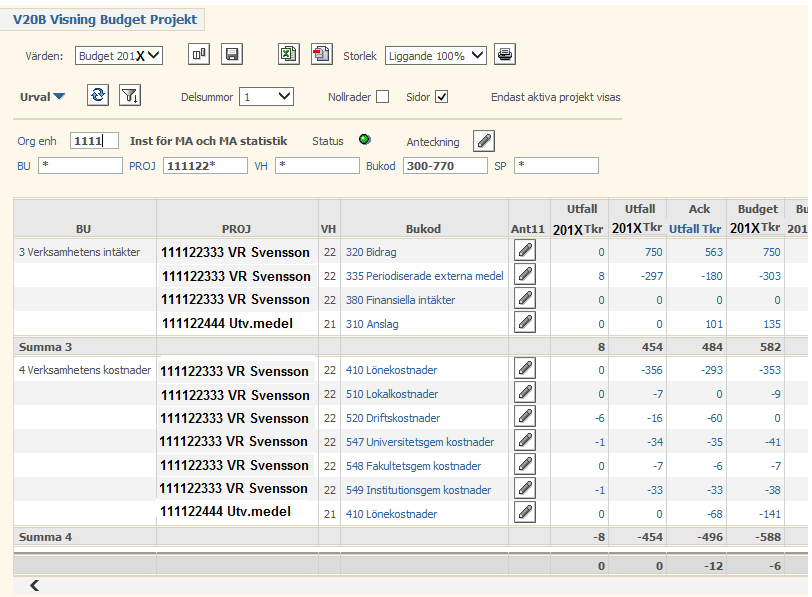Click the VH filter input field
812x597 pixels.
317,166
